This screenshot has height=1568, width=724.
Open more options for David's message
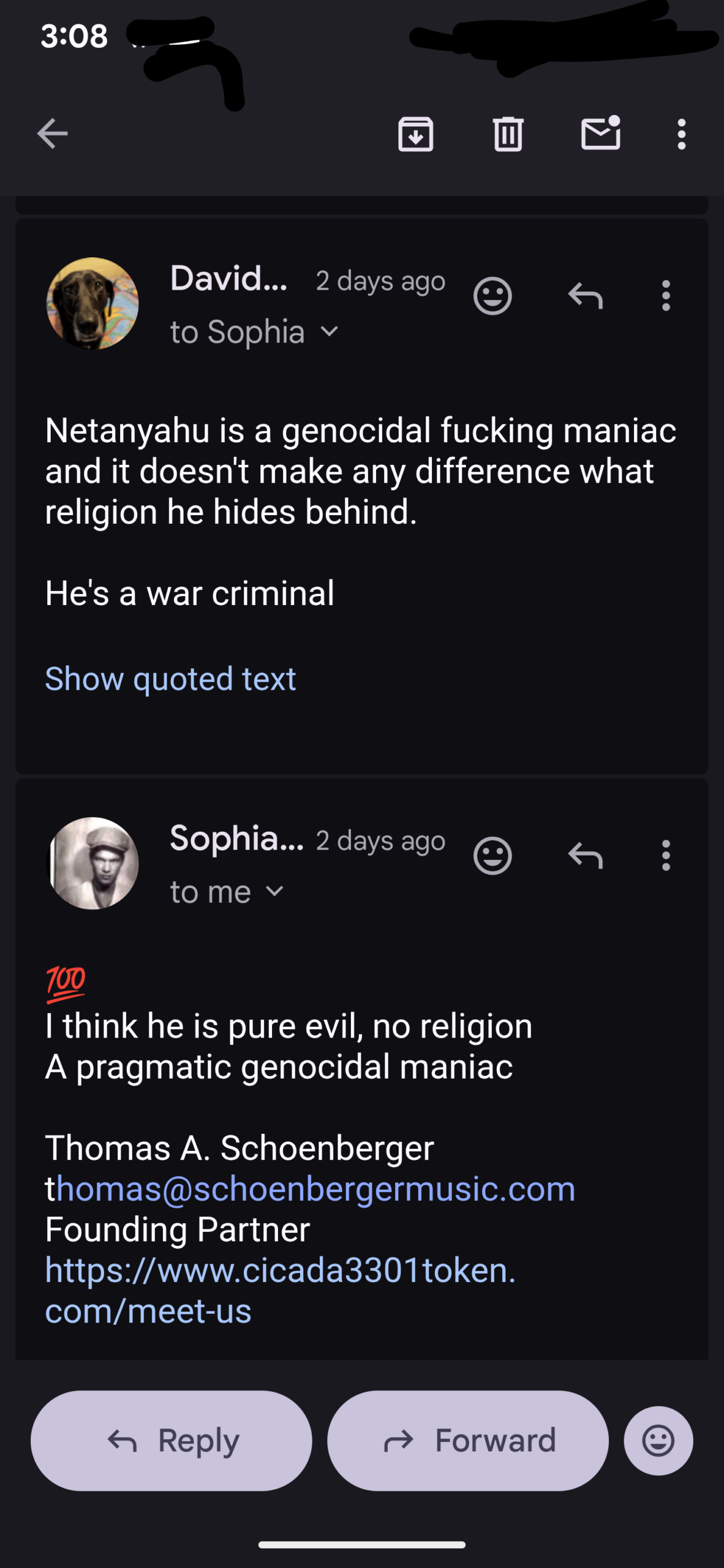666,296
